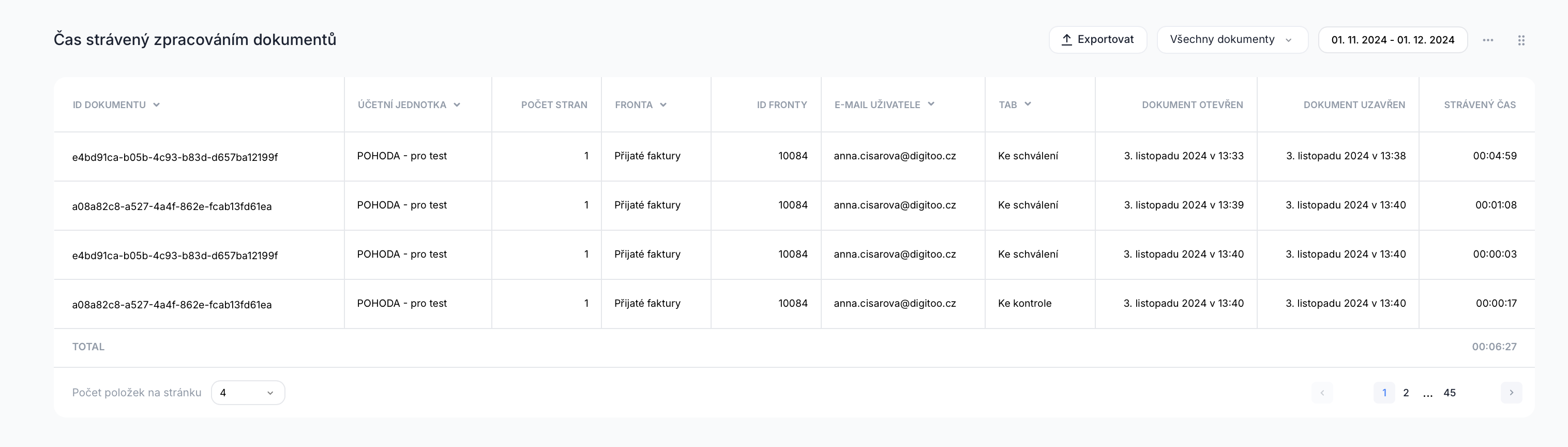Click closed time 3. listopadu 2024 v 13:38

(1346, 156)
